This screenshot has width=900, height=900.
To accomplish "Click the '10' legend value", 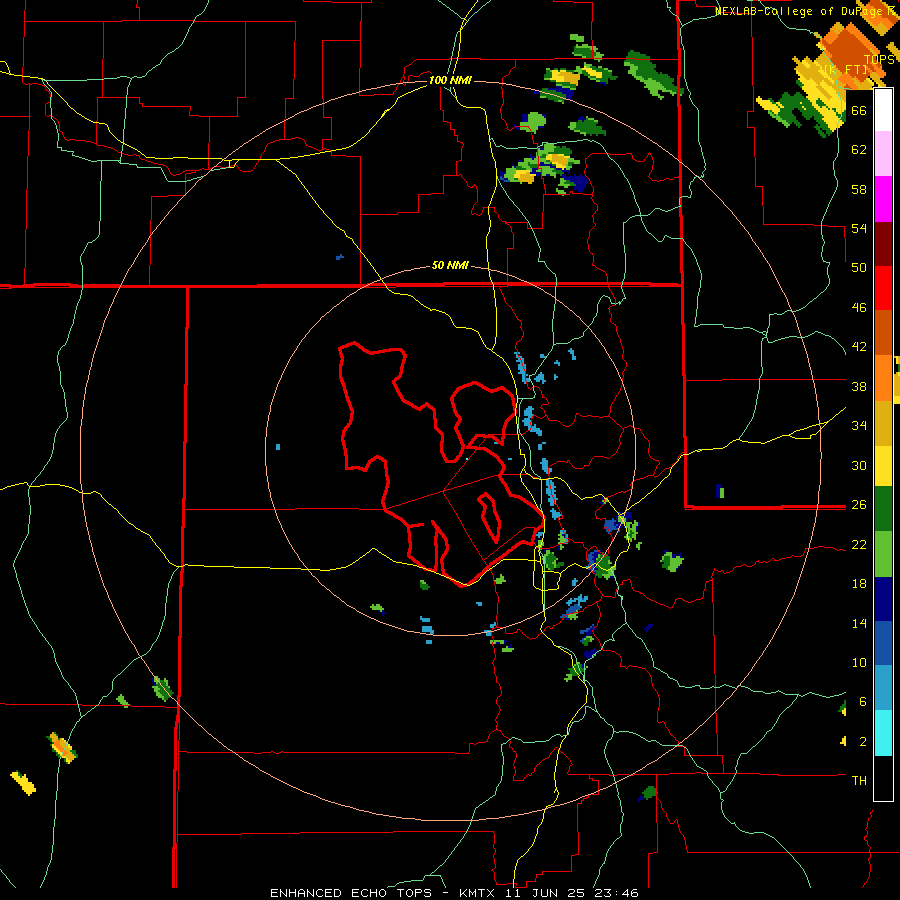I will point(859,663).
